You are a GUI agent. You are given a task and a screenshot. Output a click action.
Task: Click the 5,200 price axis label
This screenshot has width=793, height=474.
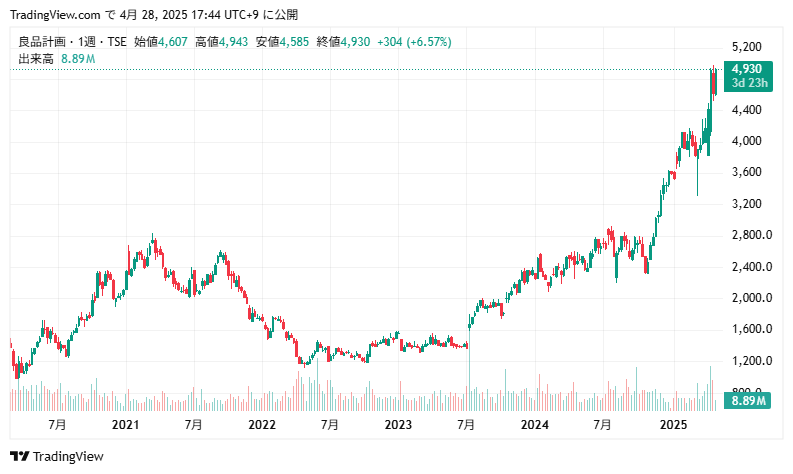[746, 47]
